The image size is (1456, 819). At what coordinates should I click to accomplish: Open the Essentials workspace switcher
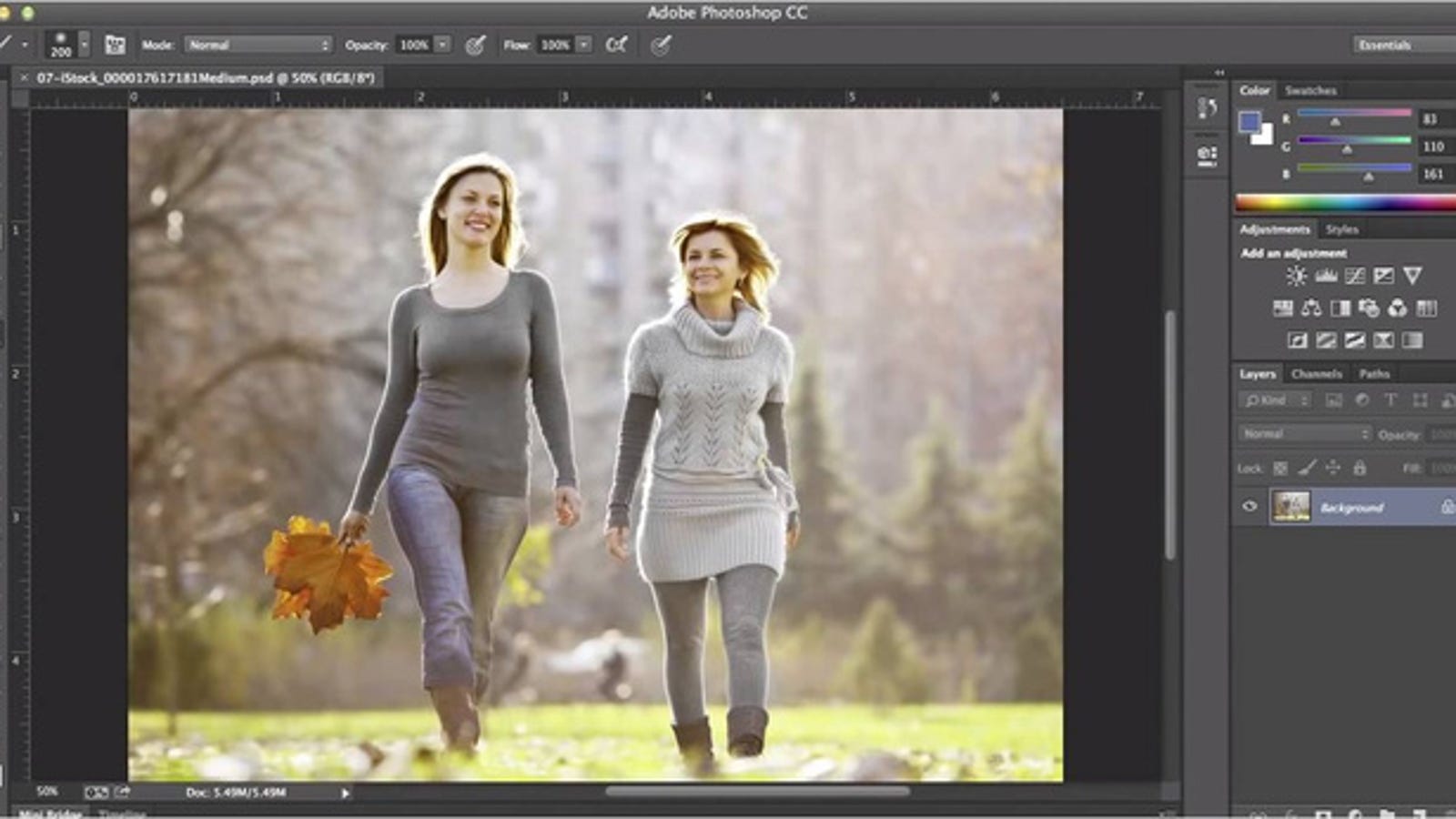pos(1404,45)
